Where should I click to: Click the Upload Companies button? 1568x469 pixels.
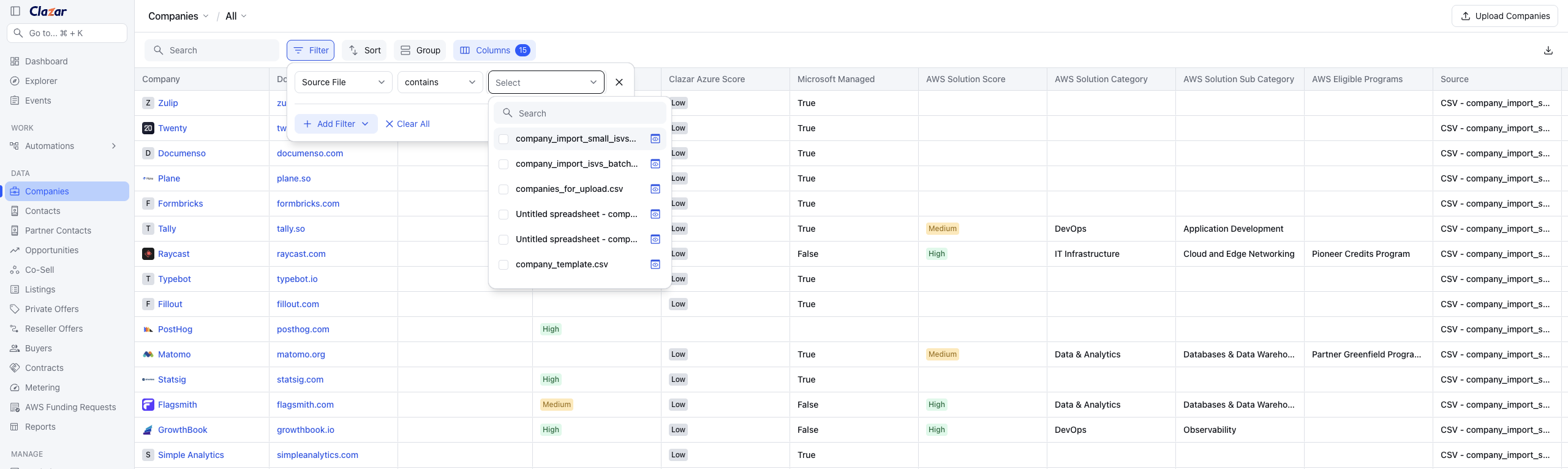(1505, 16)
